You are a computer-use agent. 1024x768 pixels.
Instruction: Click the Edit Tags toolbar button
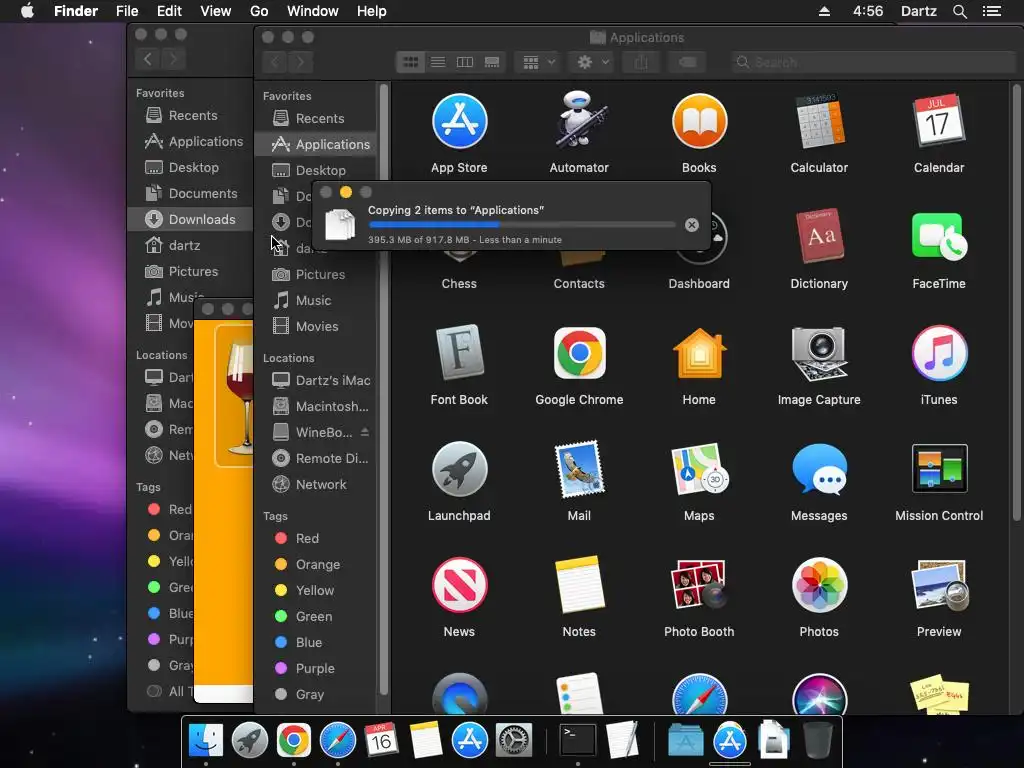click(688, 62)
